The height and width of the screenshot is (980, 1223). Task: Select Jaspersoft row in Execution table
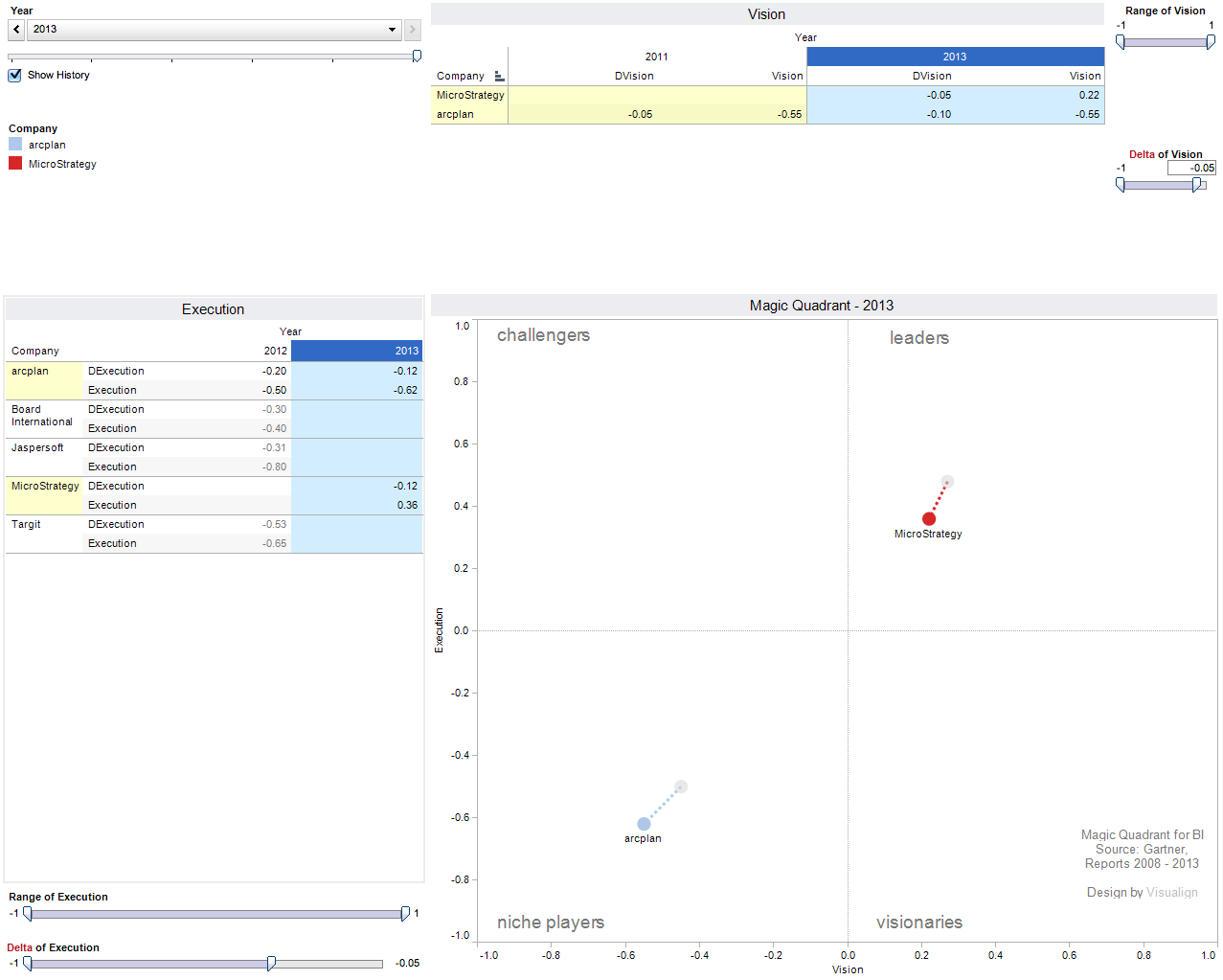(x=37, y=447)
